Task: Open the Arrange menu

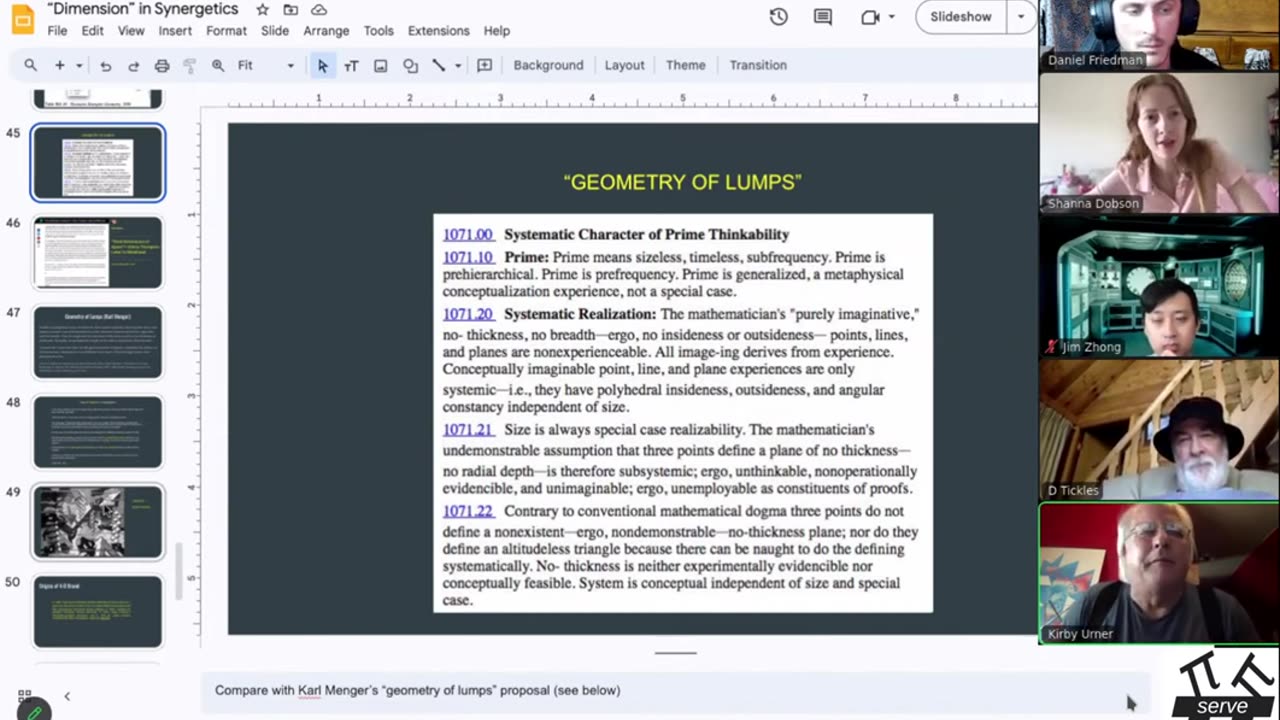Action: [x=326, y=31]
